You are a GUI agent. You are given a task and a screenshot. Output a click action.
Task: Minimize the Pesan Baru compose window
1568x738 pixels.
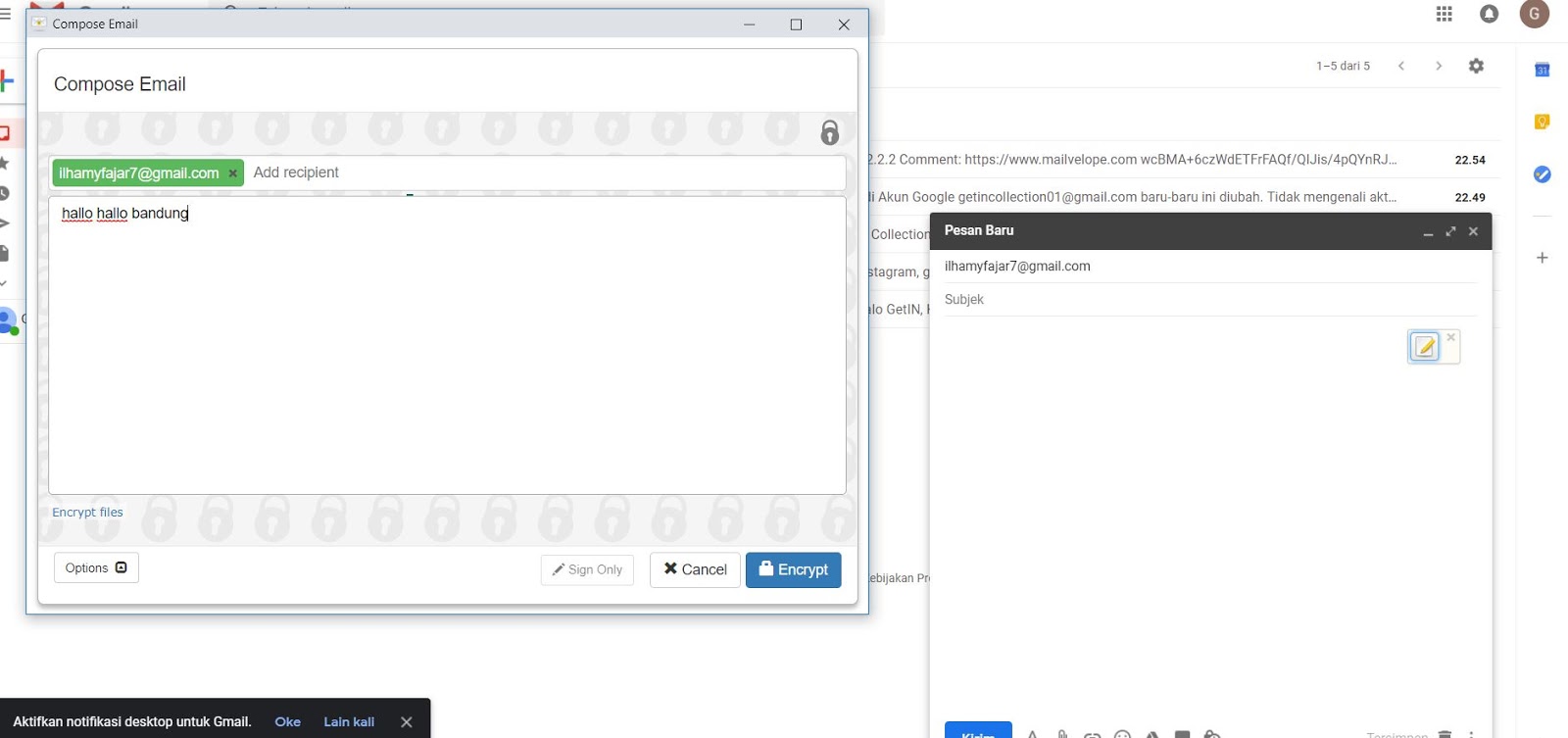point(1428,232)
